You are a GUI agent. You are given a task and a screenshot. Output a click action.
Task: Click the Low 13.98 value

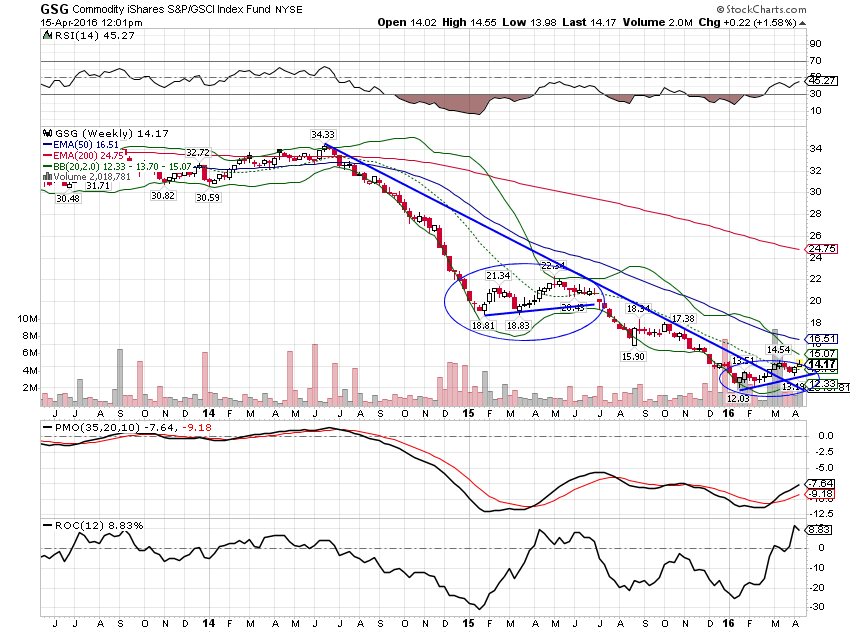529,22
